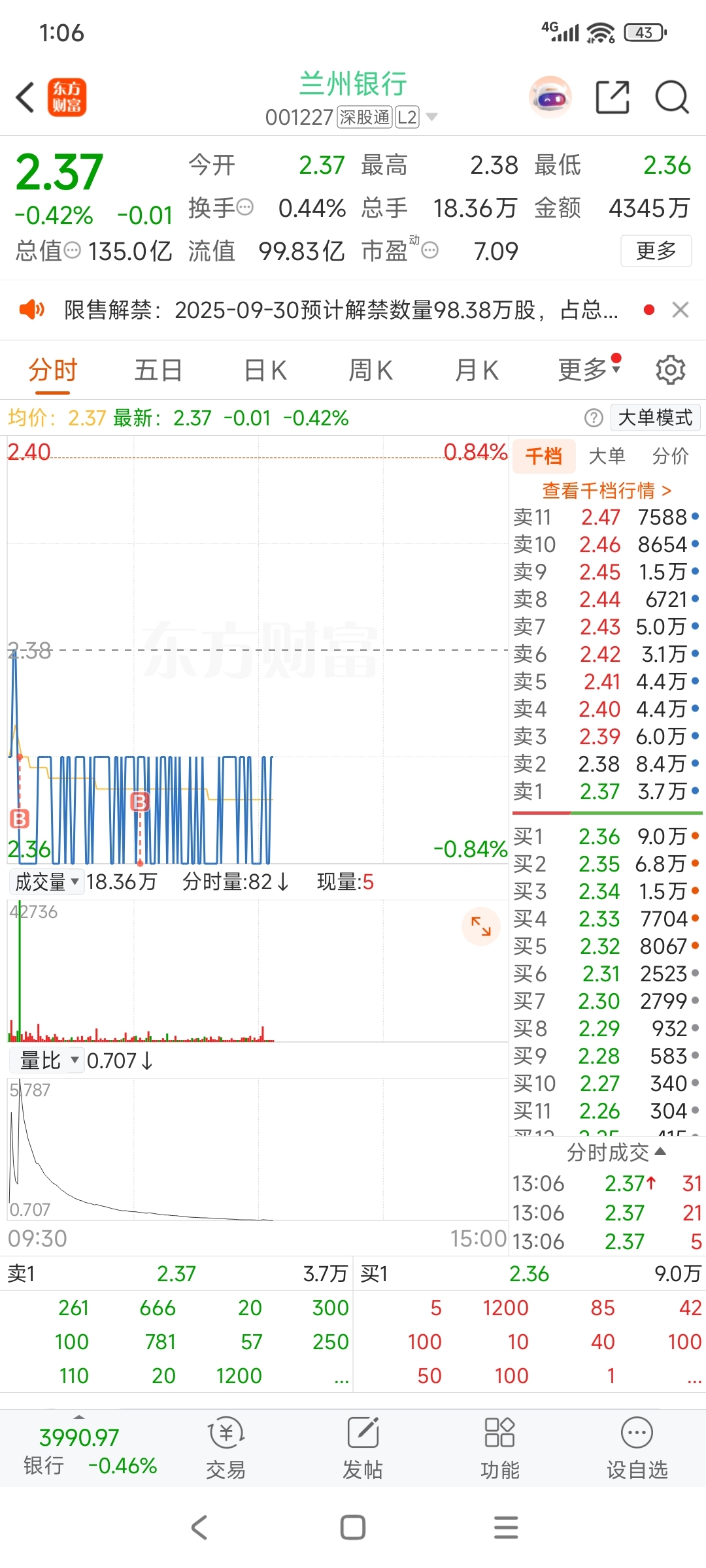Viewport: 706px width, 1568px height.
Task: Tap the B buy marker in mid-chart
Action: click(x=140, y=801)
